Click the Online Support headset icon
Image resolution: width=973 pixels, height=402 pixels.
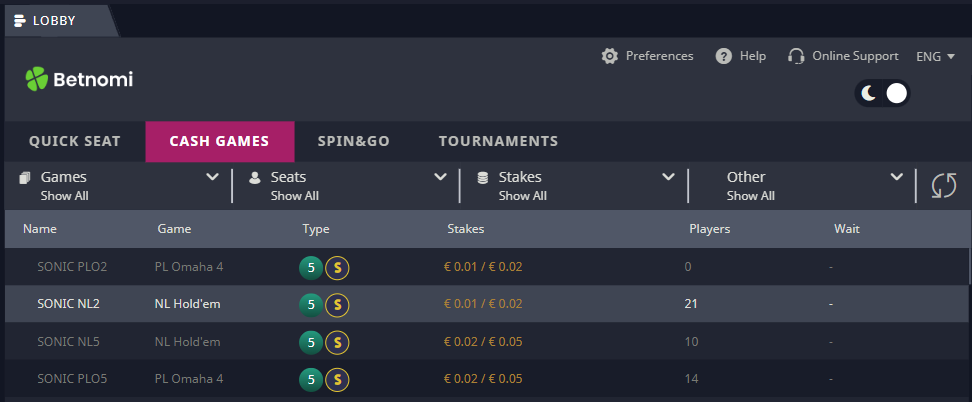coord(796,56)
